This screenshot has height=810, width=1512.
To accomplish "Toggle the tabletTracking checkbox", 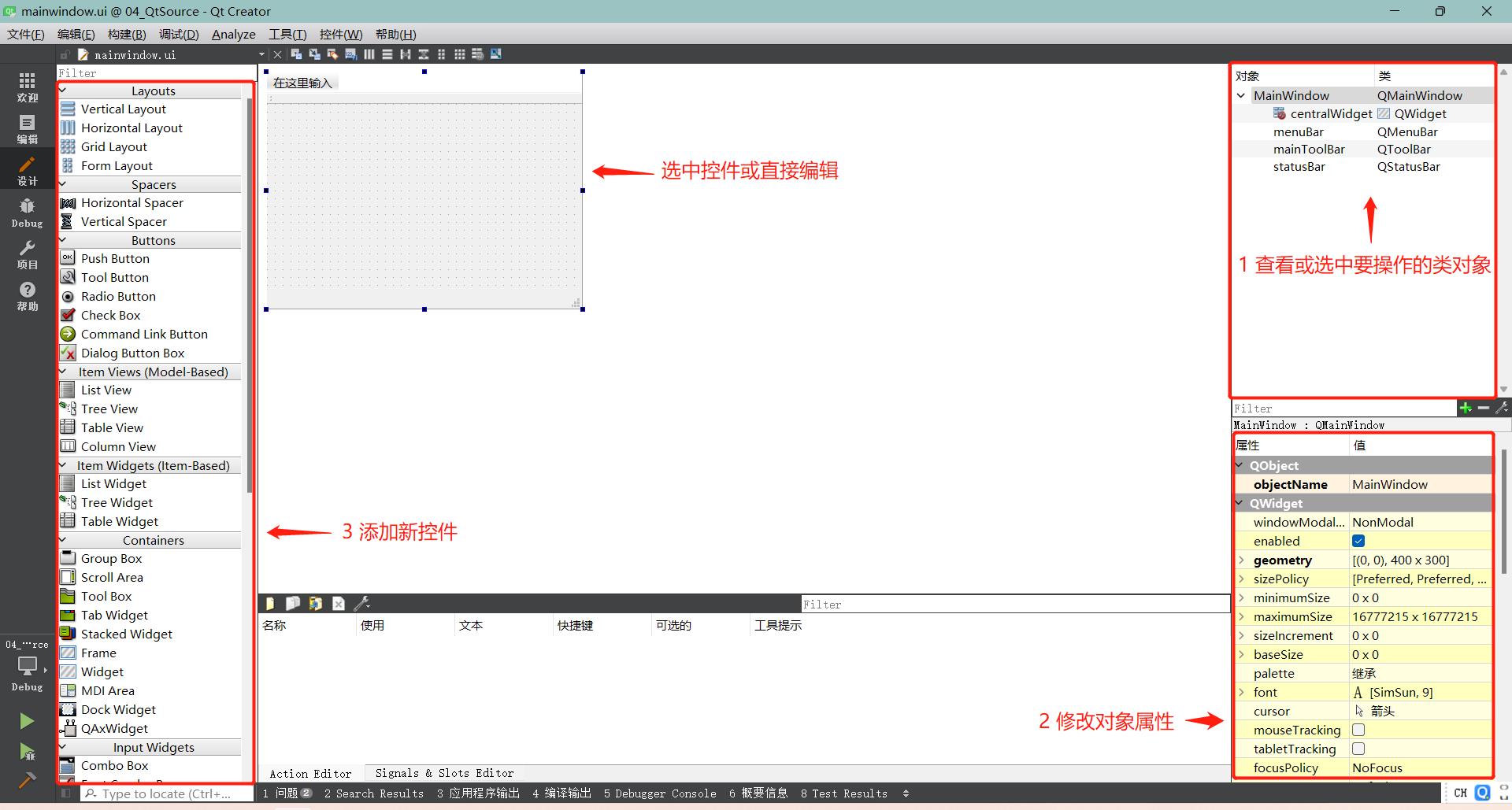I will (x=1358, y=749).
